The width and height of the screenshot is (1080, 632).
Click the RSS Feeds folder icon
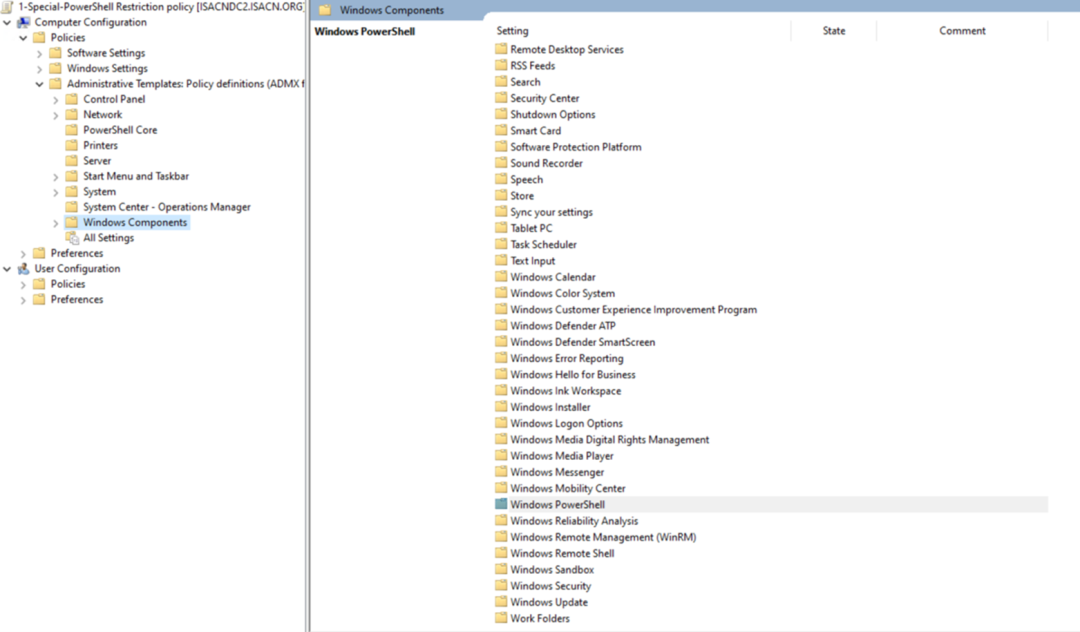pos(501,65)
